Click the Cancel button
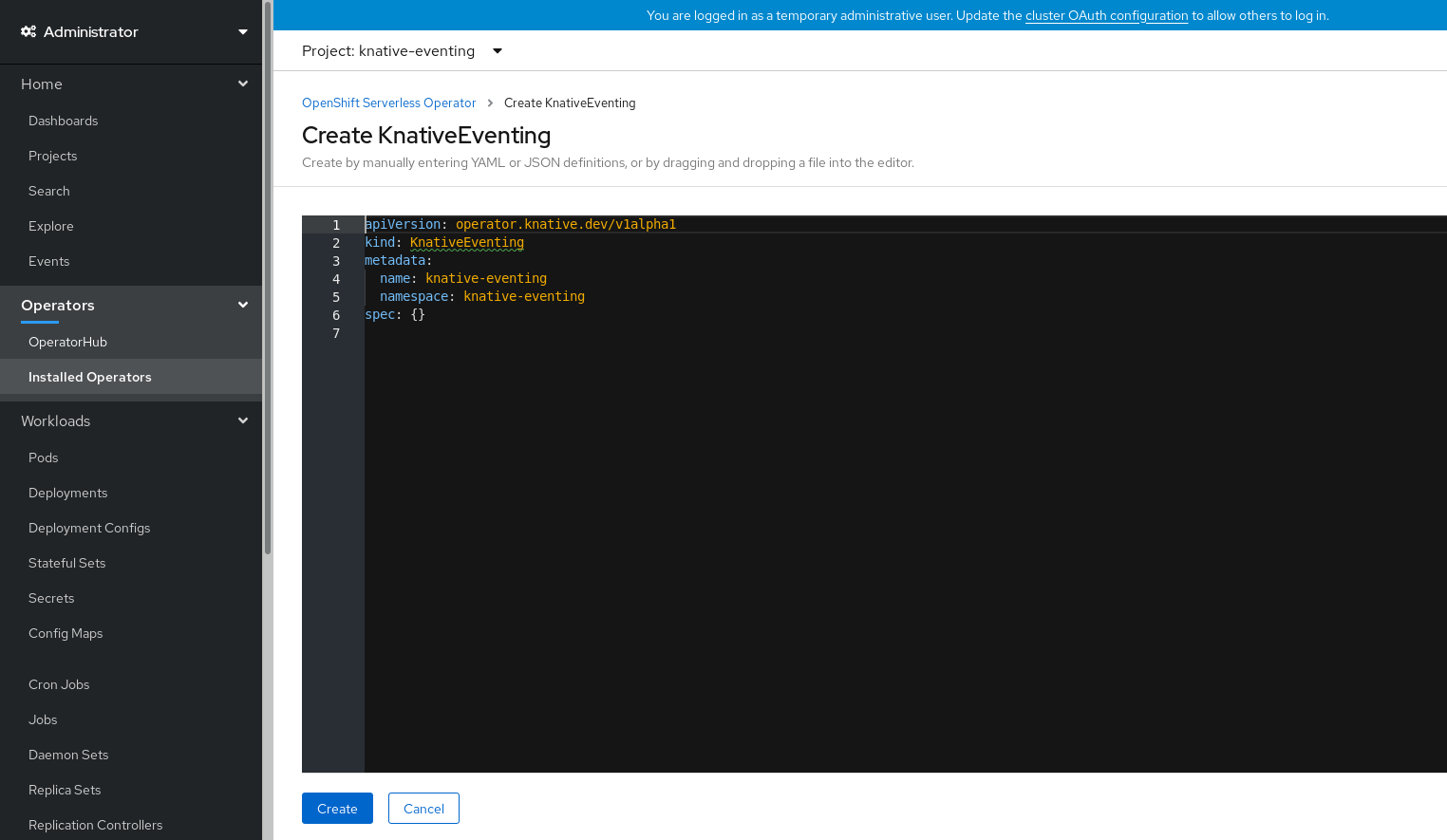The image size is (1447, 840). [x=423, y=809]
